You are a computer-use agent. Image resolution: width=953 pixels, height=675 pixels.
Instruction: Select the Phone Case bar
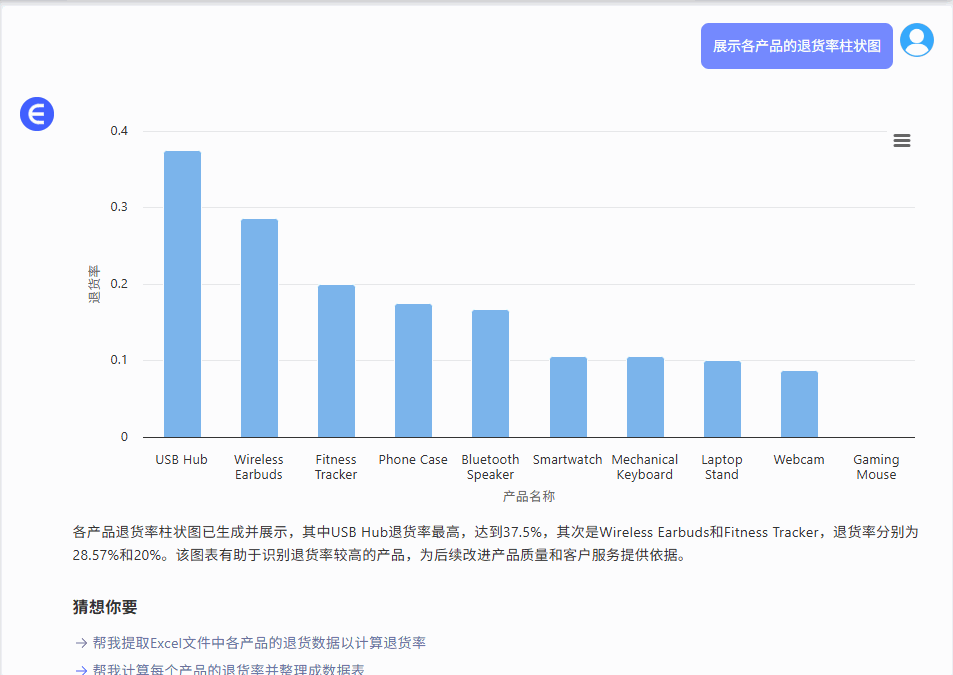[x=413, y=371]
